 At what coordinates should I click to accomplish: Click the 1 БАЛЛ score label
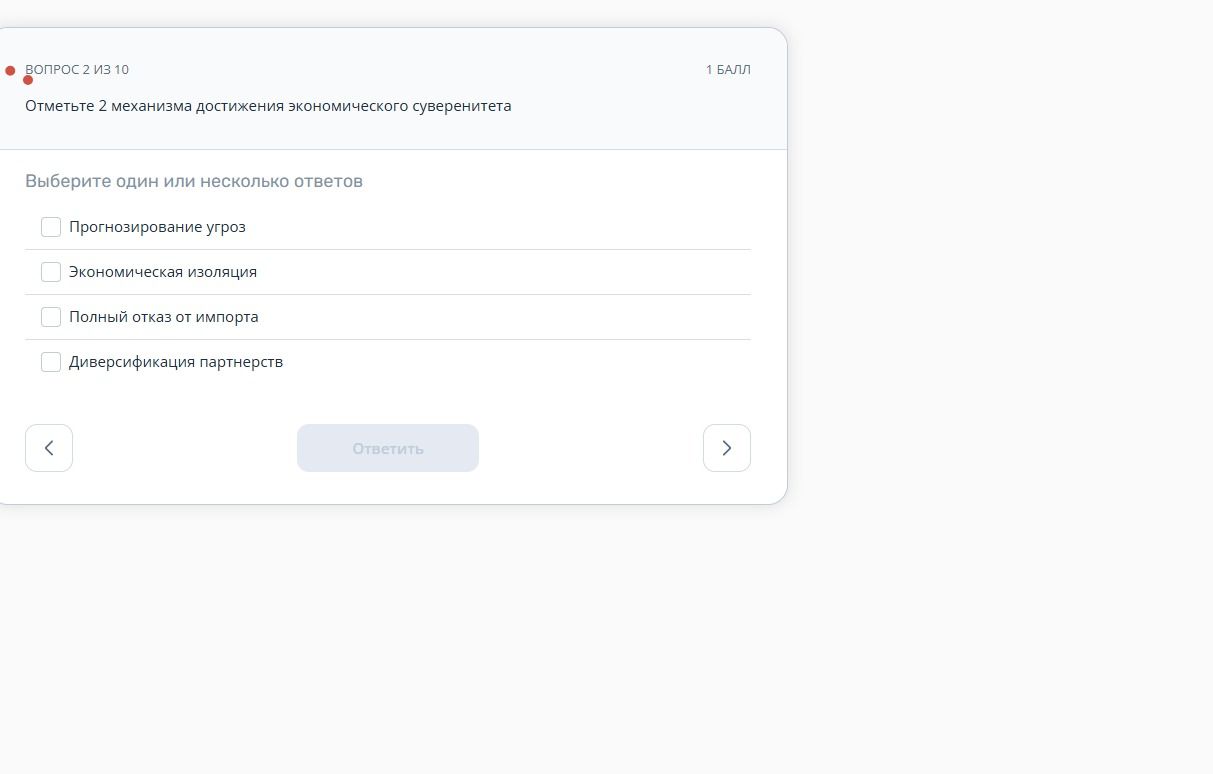(728, 70)
